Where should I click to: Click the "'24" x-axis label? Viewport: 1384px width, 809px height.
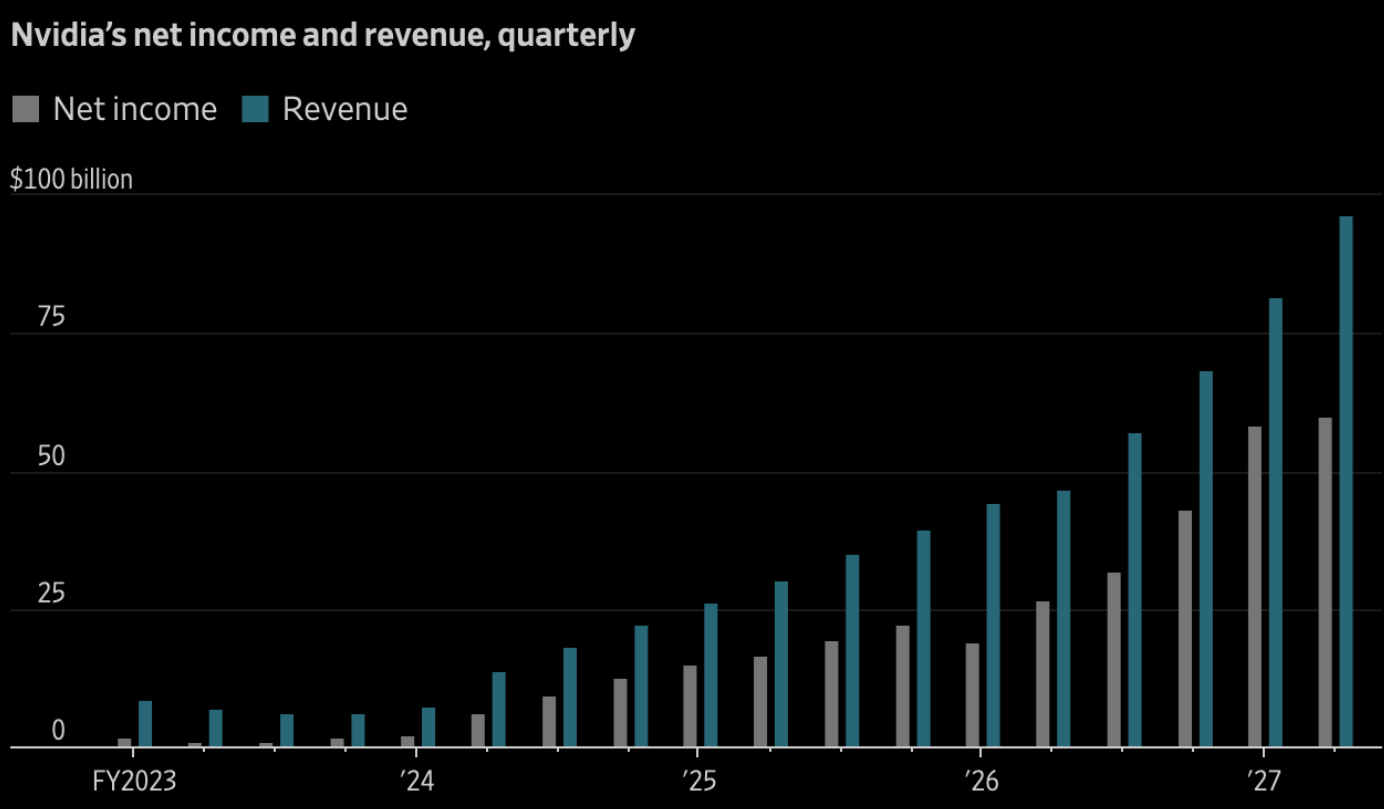click(x=416, y=780)
